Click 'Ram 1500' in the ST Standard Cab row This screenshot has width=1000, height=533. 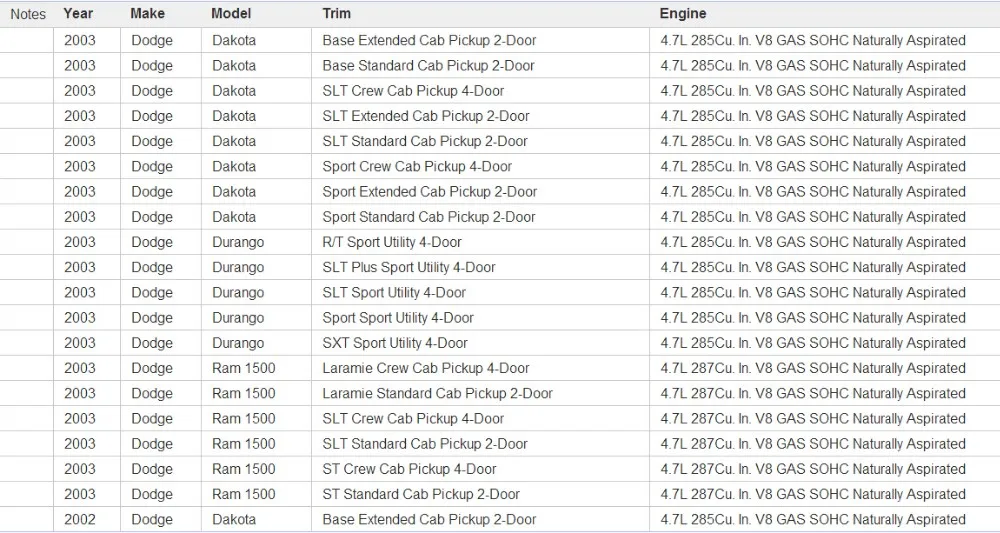click(244, 494)
